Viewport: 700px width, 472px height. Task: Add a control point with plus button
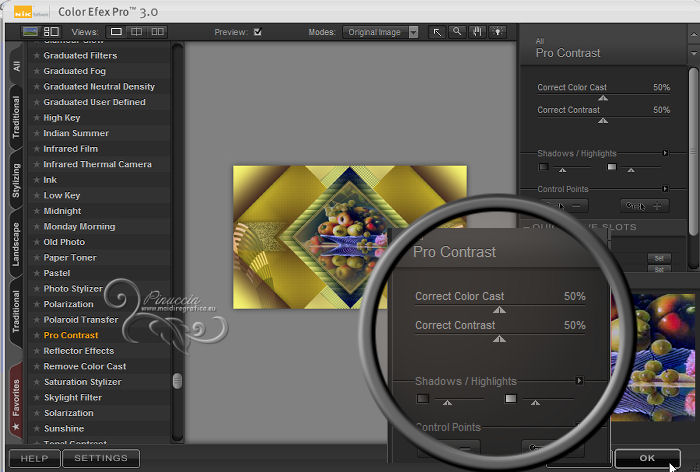coord(645,206)
